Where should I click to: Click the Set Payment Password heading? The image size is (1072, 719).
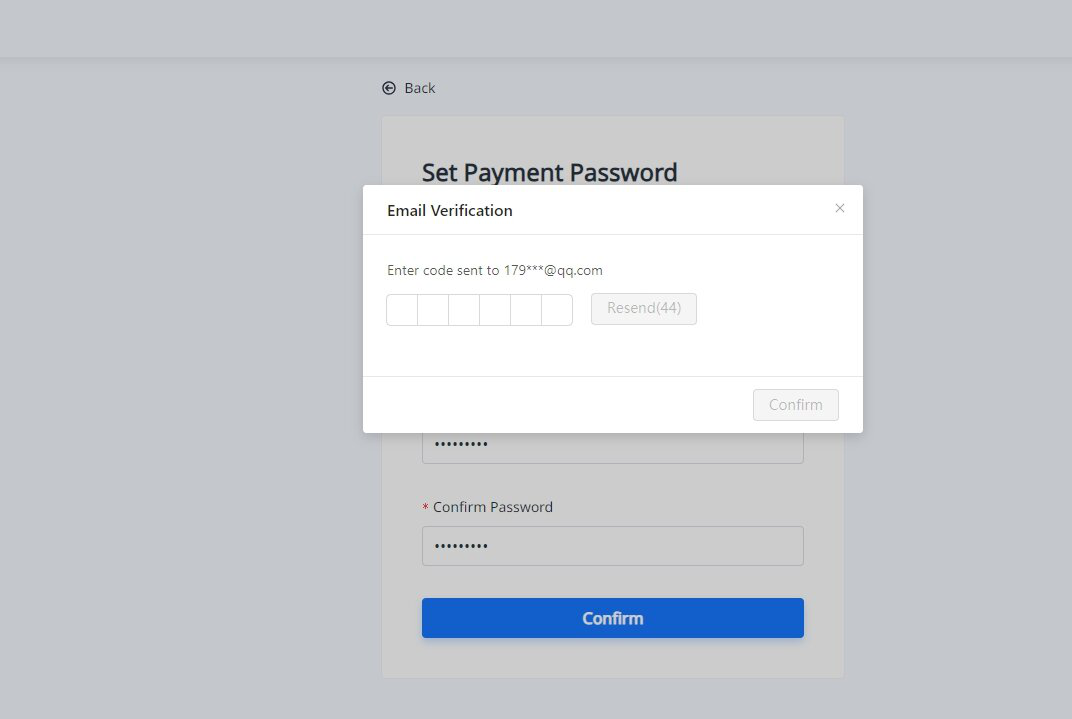(549, 172)
